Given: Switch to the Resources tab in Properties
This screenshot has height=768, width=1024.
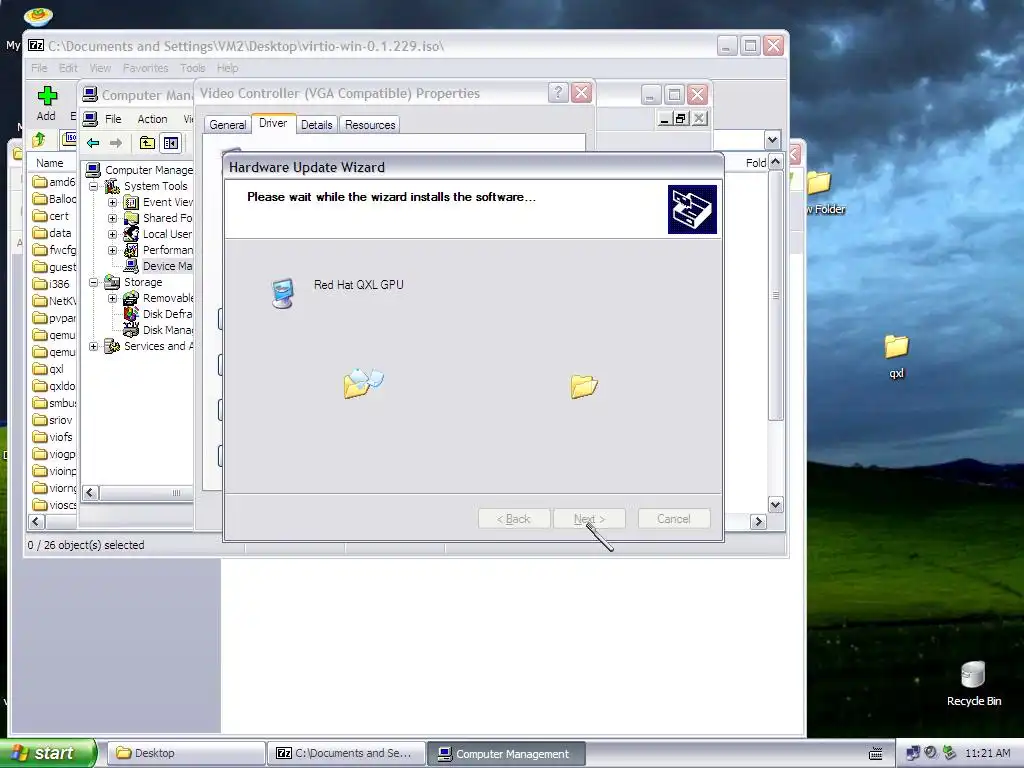Looking at the screenshot, I should click(370, 125).
